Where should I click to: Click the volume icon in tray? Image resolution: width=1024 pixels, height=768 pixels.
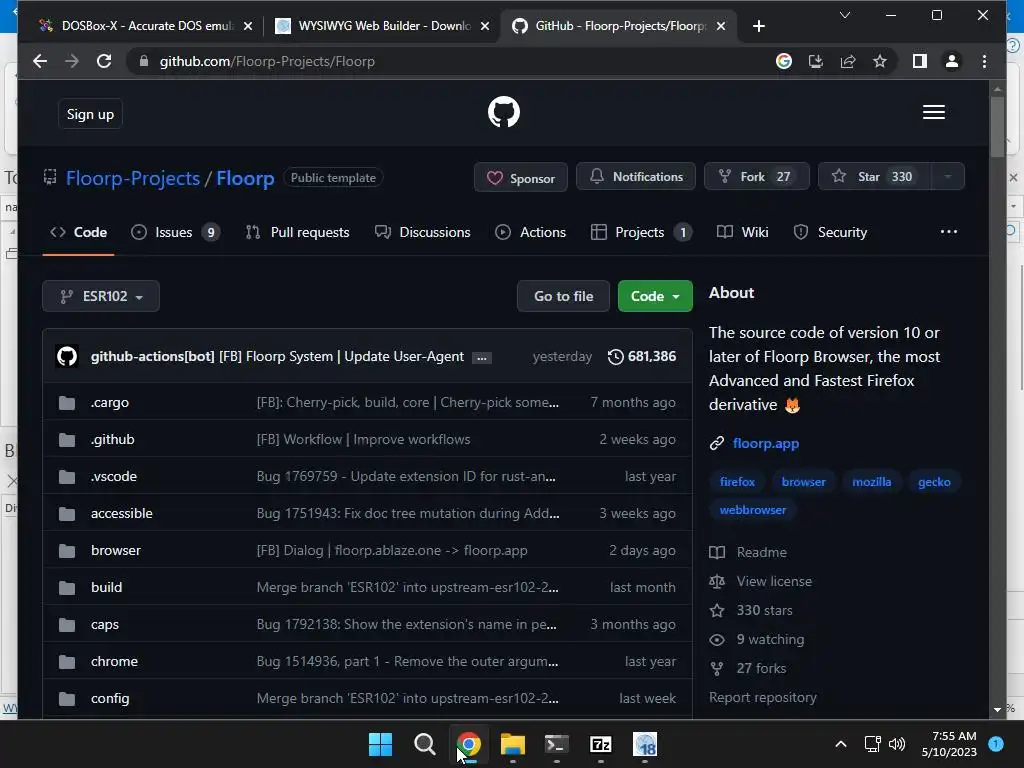click(897, 744)
